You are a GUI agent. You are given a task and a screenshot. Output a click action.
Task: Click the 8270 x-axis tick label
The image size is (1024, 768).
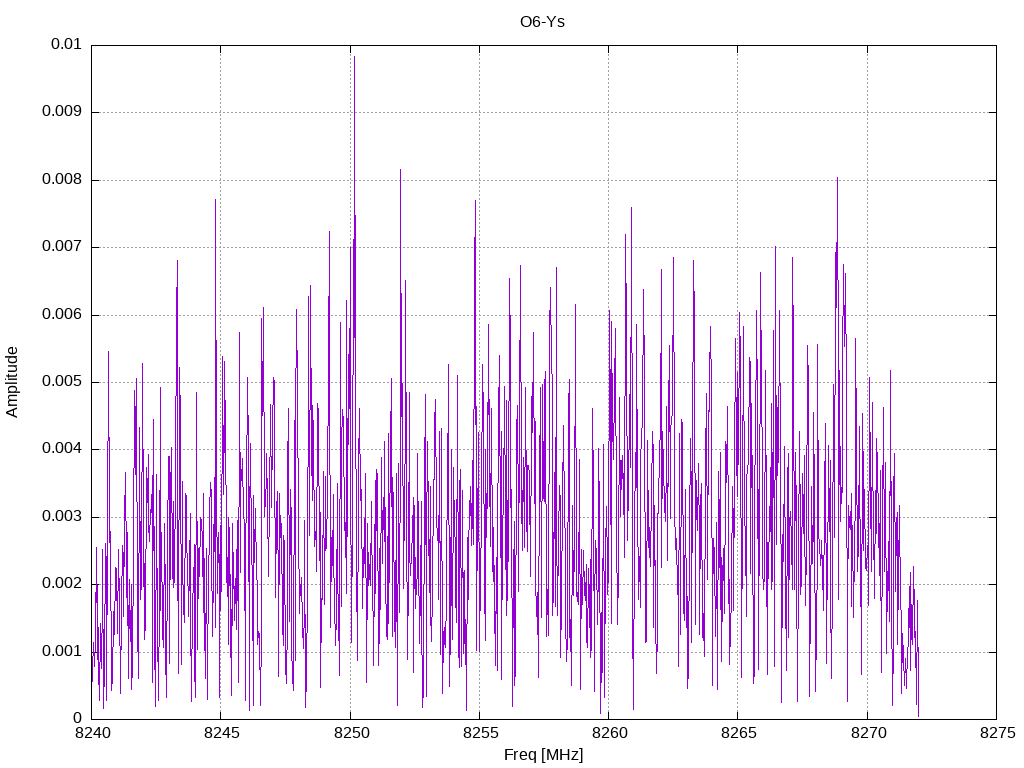[x=868, y=733]
